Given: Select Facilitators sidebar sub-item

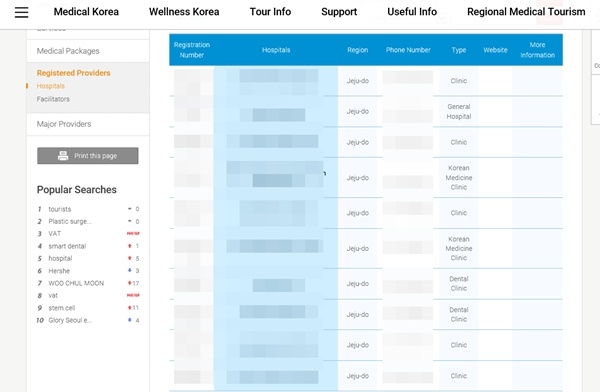Looking at the screenshot, I should 53,99.
